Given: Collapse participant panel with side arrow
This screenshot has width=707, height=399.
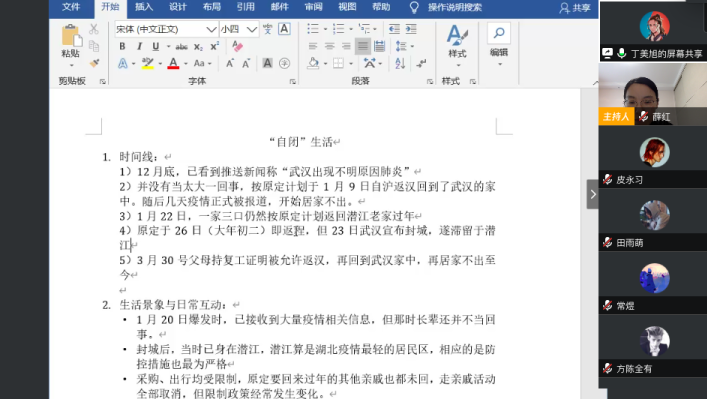Looking at the screenshot, I should click(592, 194).
